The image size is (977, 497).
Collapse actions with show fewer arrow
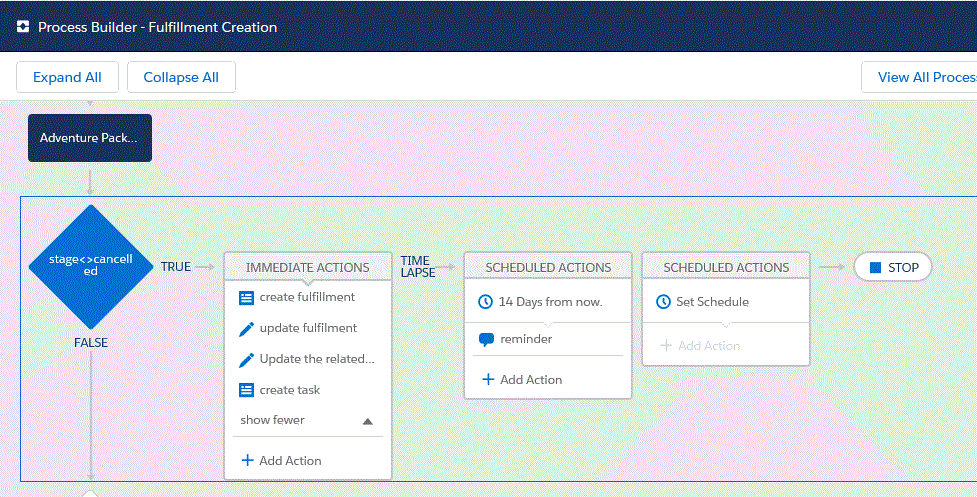tap(367, 421)
